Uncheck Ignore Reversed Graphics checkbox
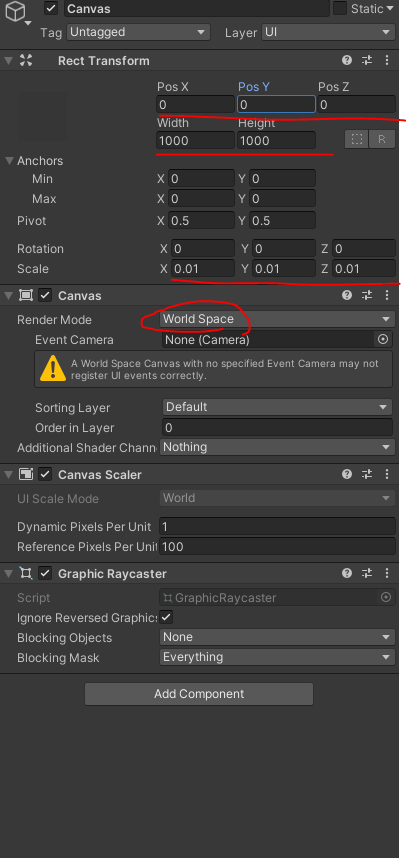Screen dimensions: 406x858 (166, 617)
